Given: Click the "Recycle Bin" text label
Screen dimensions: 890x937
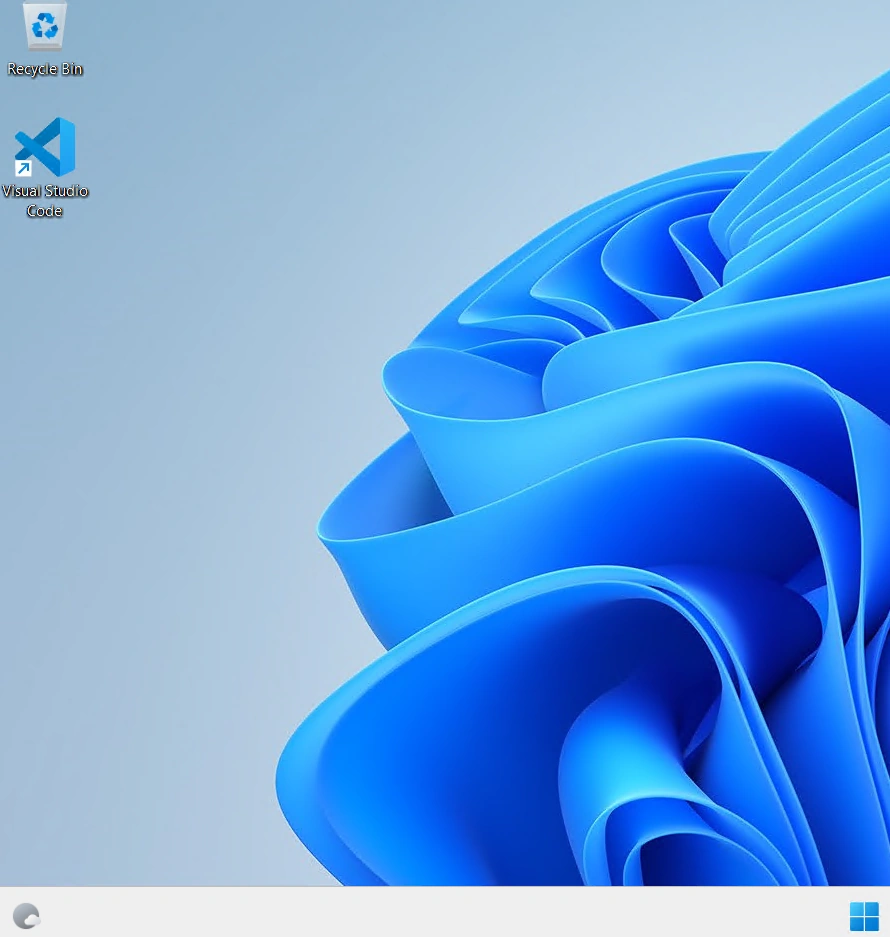Looking at the screenshot, I should point(45,69).
